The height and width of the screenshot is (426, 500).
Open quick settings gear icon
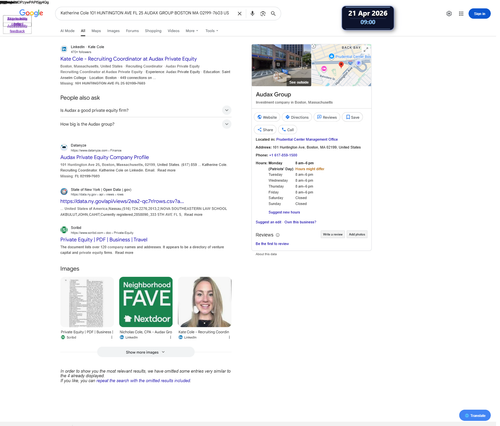pos(449,14)
